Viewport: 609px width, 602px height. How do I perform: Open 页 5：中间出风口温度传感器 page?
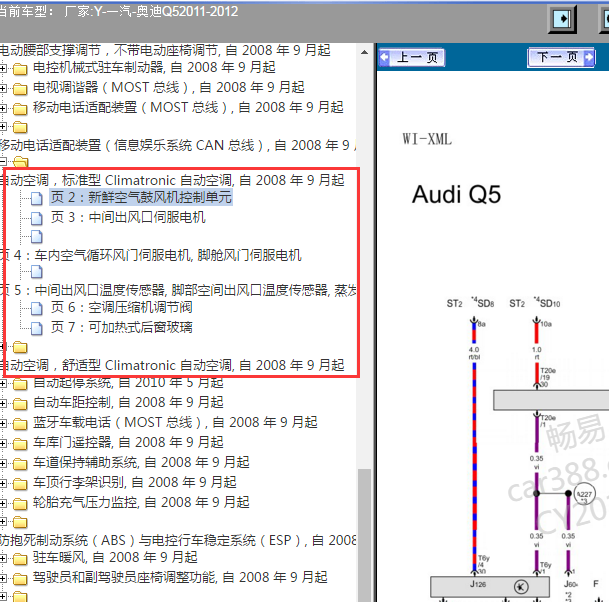click(x=178, y=290)
